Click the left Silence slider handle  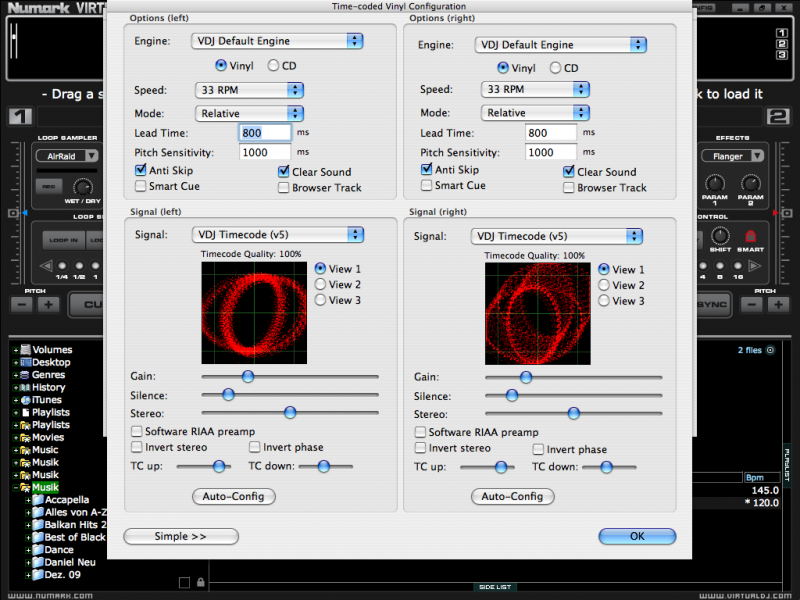[x=229, y=394]
